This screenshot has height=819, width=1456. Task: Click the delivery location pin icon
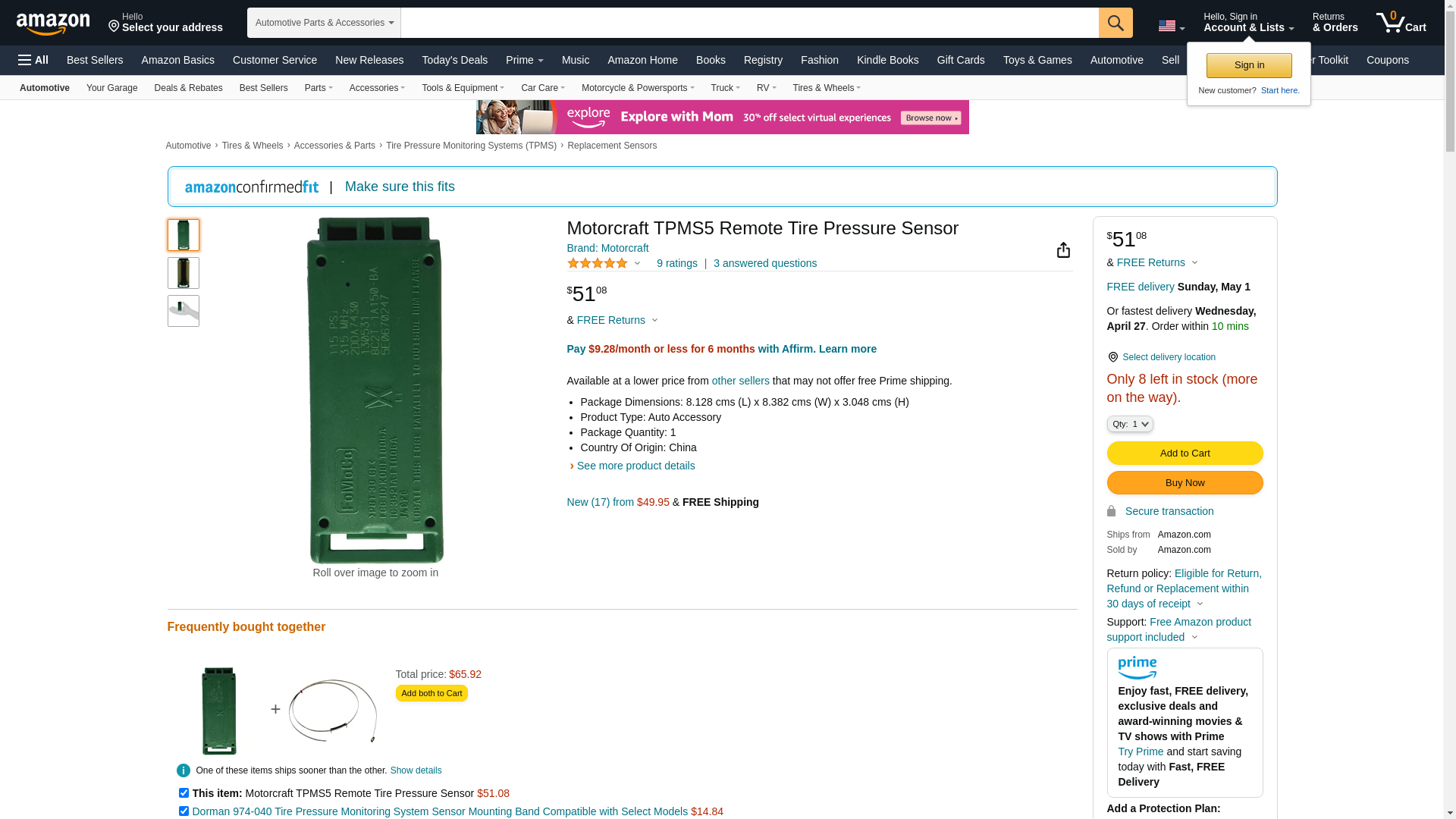click(x=1112, y=357)
